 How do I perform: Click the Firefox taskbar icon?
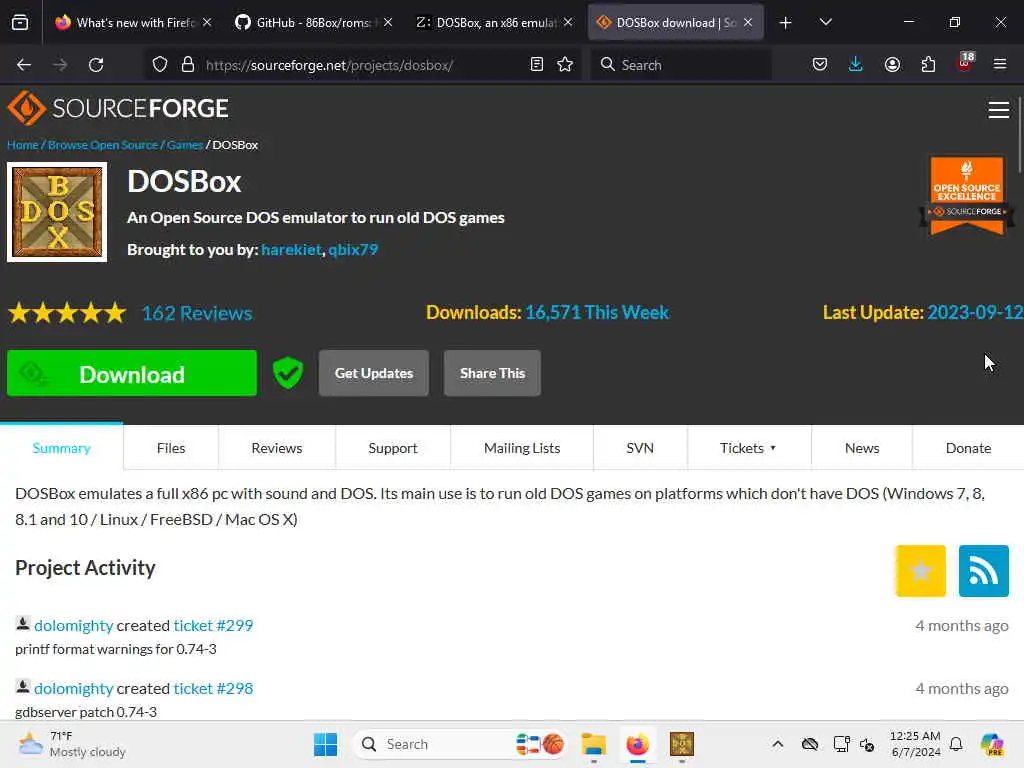click(637, 744)
